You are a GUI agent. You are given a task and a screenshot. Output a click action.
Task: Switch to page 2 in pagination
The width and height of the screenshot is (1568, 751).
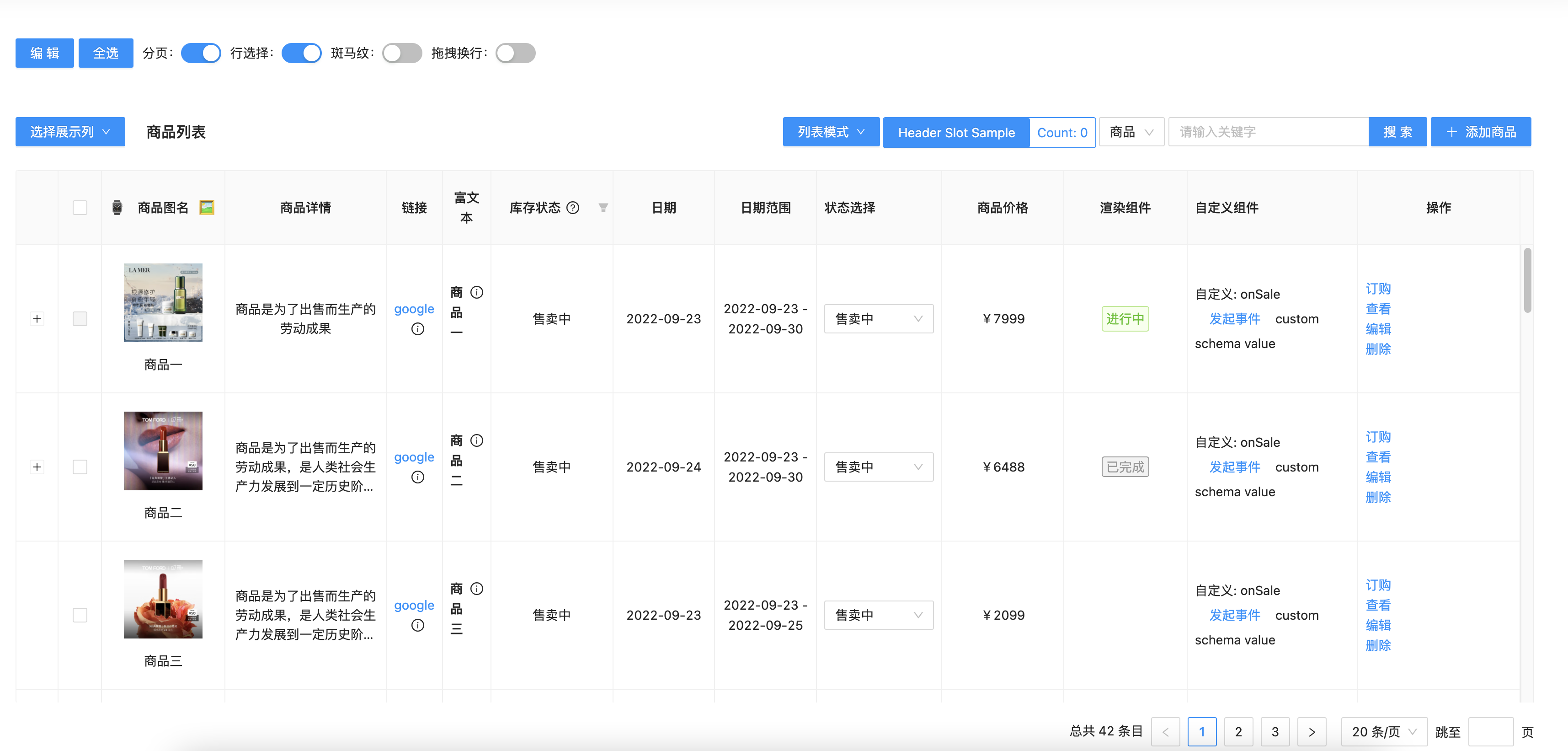[x=1238, y=731]
